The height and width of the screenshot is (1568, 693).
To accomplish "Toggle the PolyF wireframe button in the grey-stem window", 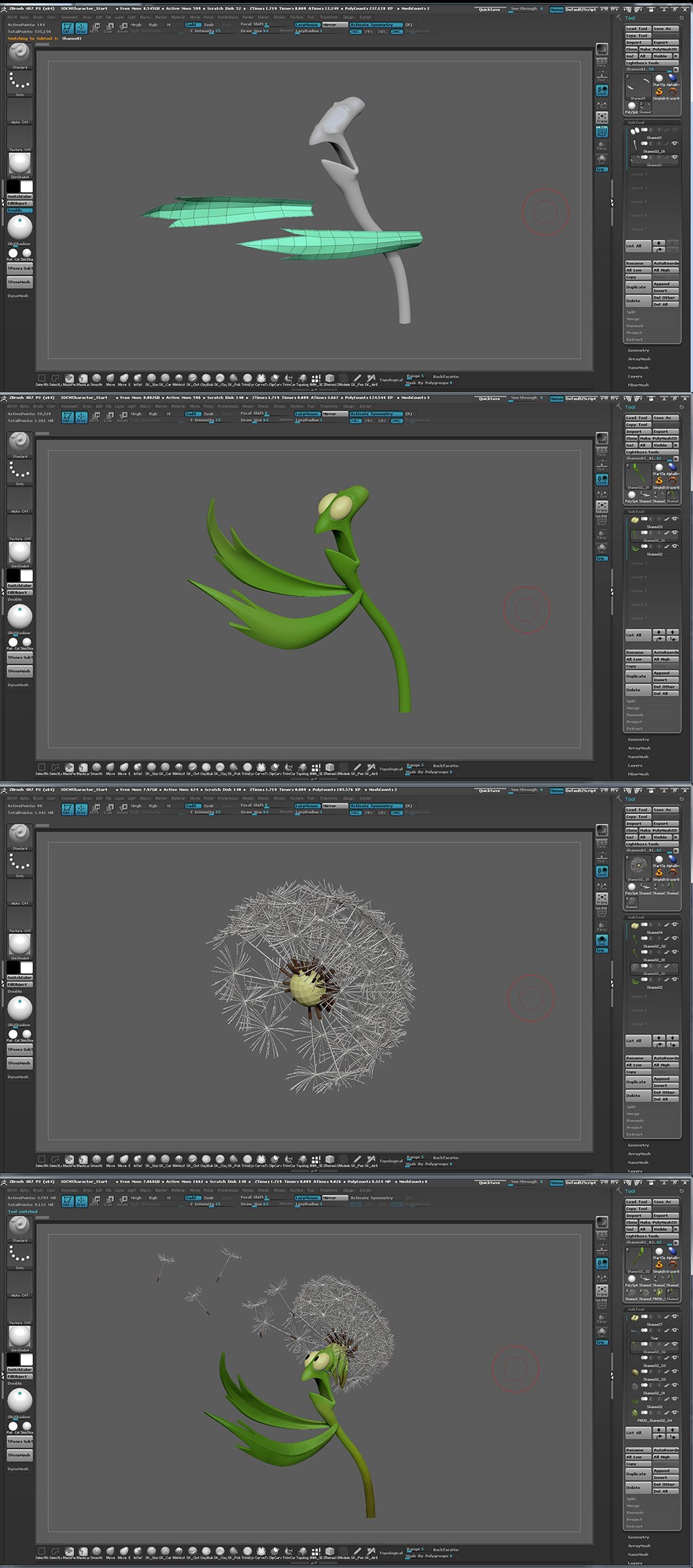I will pyautogui.click(x=602, y=131).
